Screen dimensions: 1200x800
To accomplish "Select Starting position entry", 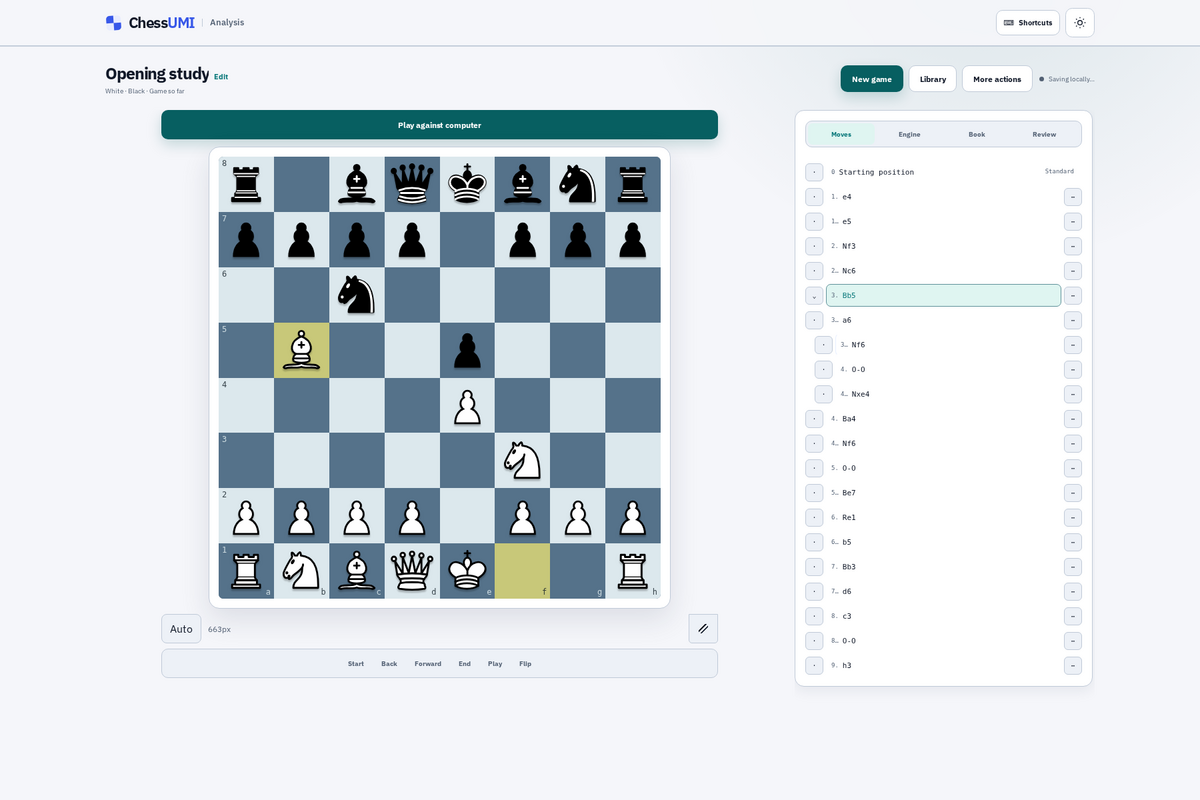I will (x=943, y=172).
